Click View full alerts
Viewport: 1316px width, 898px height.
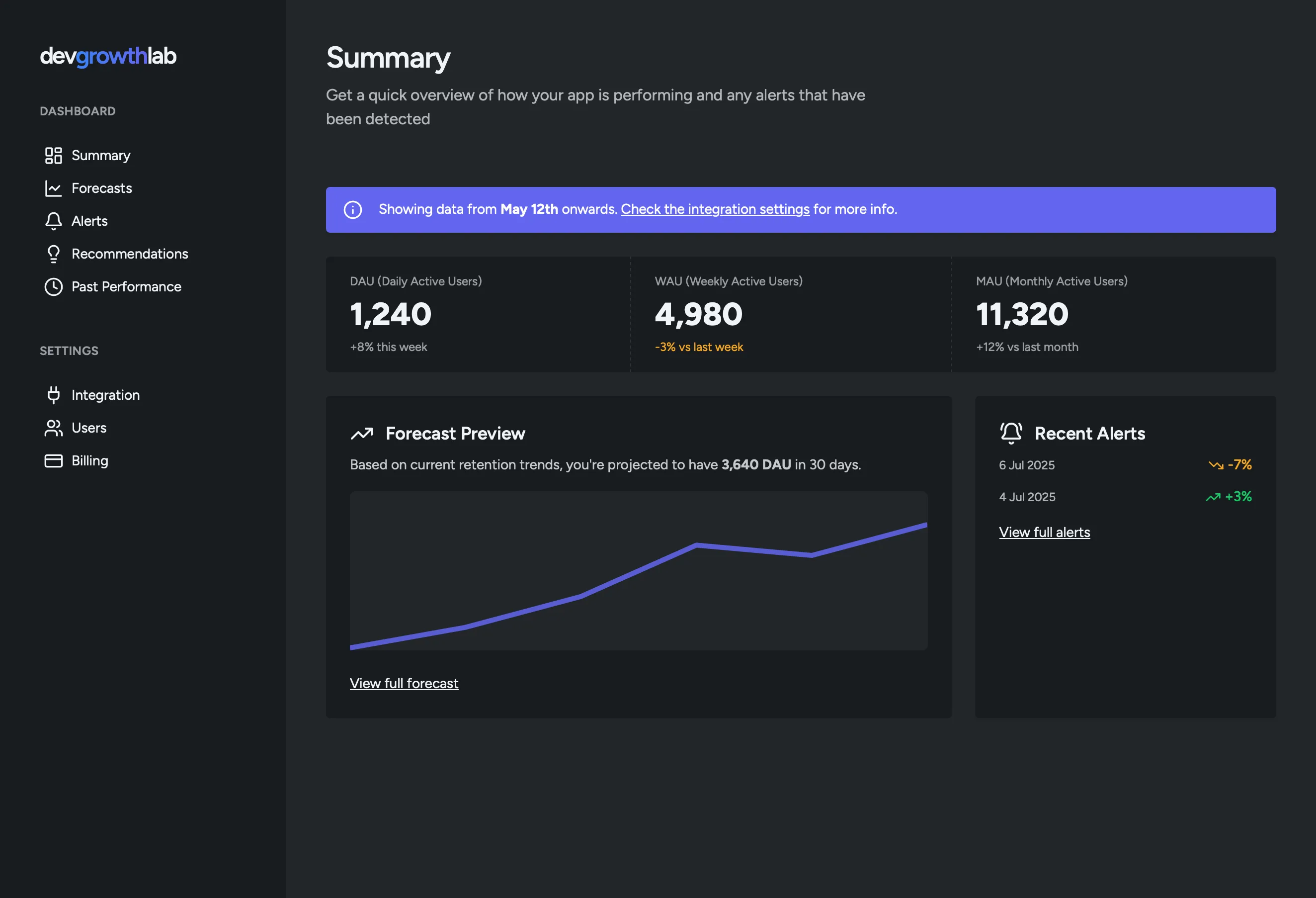click(x=1044, y=532)
